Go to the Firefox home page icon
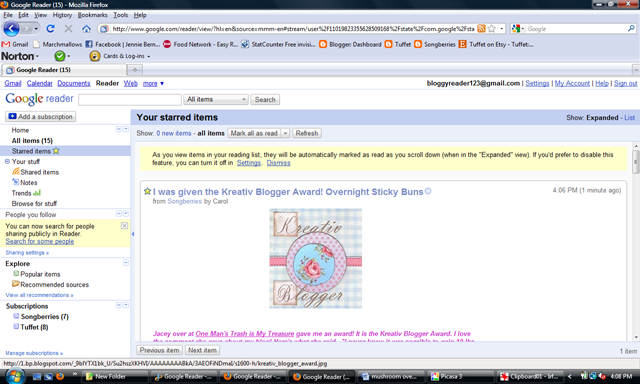 pos(86,29)
